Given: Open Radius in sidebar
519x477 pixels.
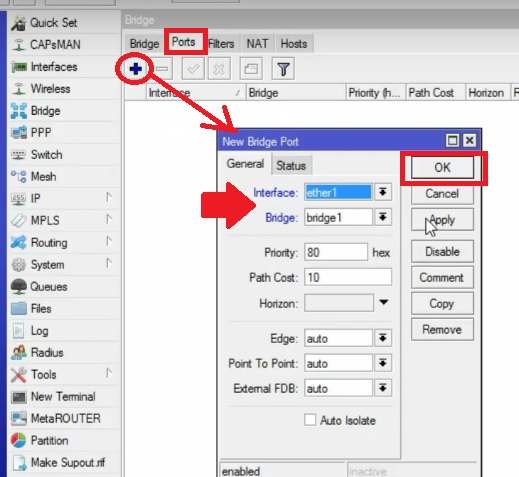Looking at the screenshot, I should click(63, 352).
